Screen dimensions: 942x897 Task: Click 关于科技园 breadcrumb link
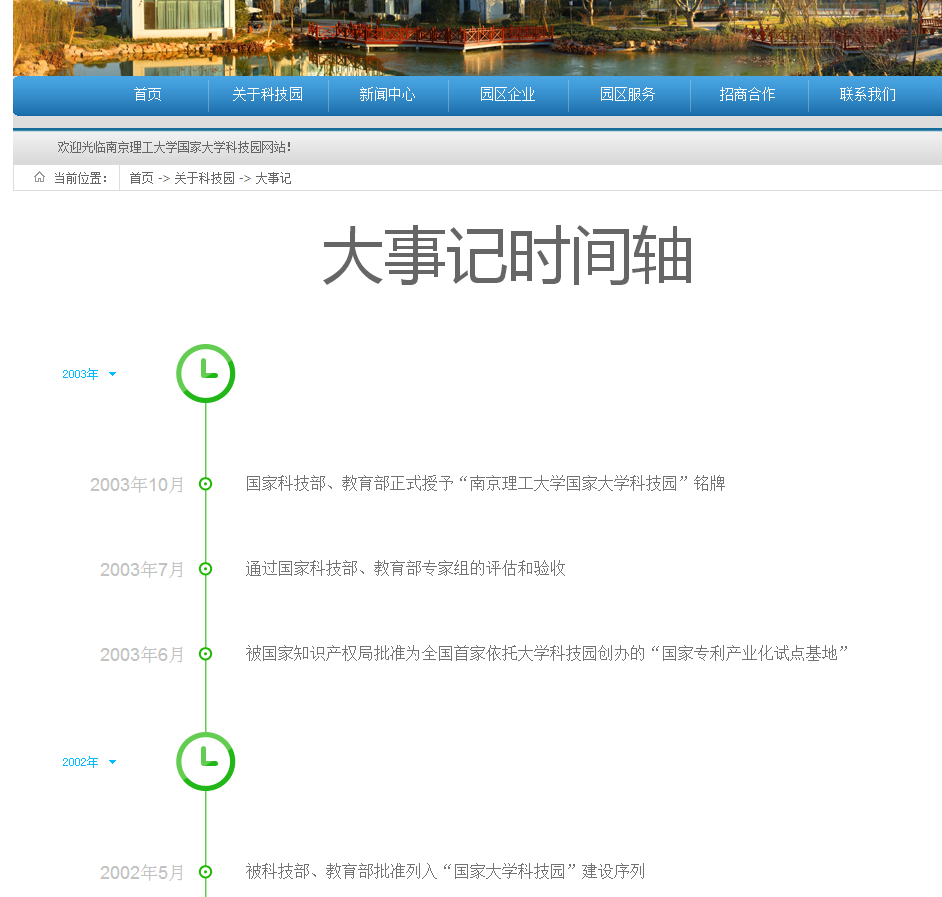(204, 178)
